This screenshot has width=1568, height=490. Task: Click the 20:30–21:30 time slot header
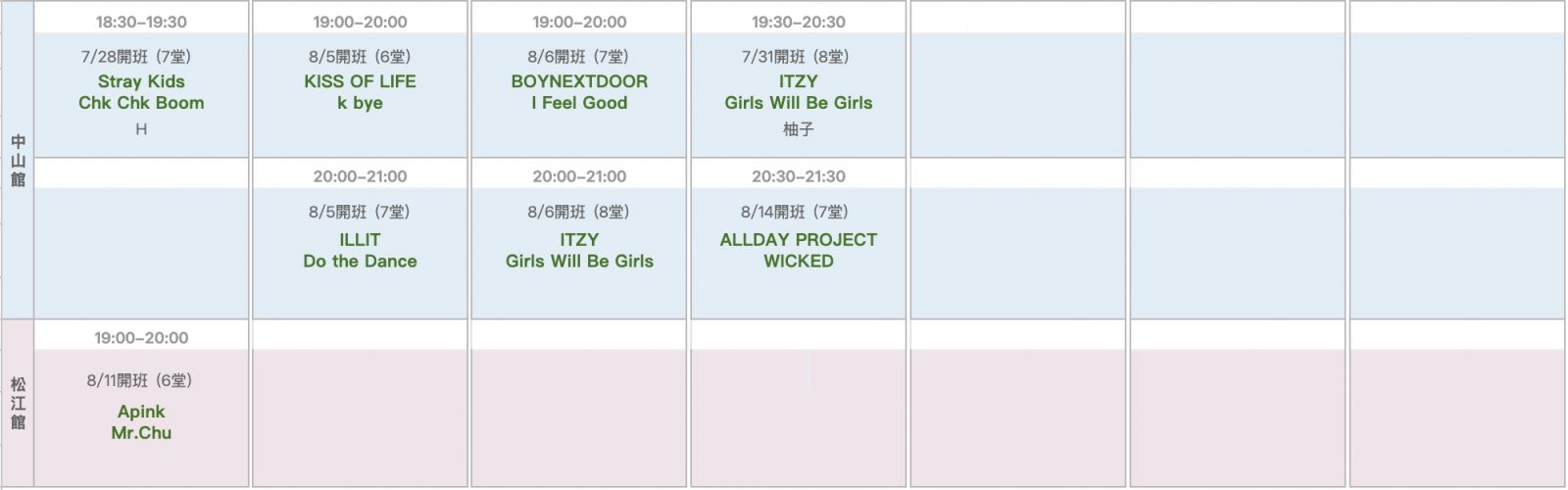pos(799,176)
